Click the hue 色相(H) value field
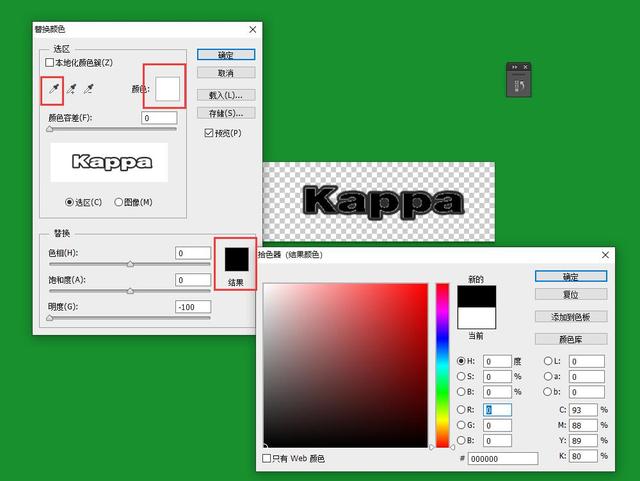This screenshot has height=481, width=640. [193, 253]
